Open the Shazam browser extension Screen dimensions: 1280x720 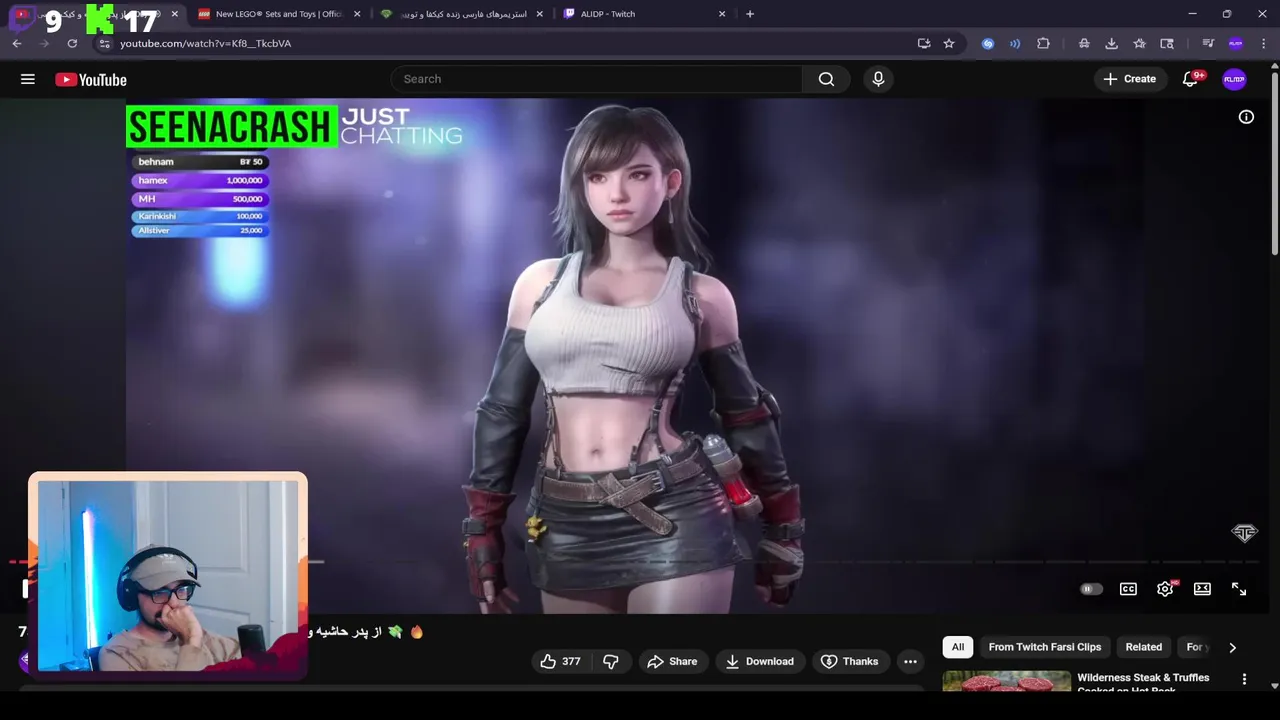pos(988,43)
